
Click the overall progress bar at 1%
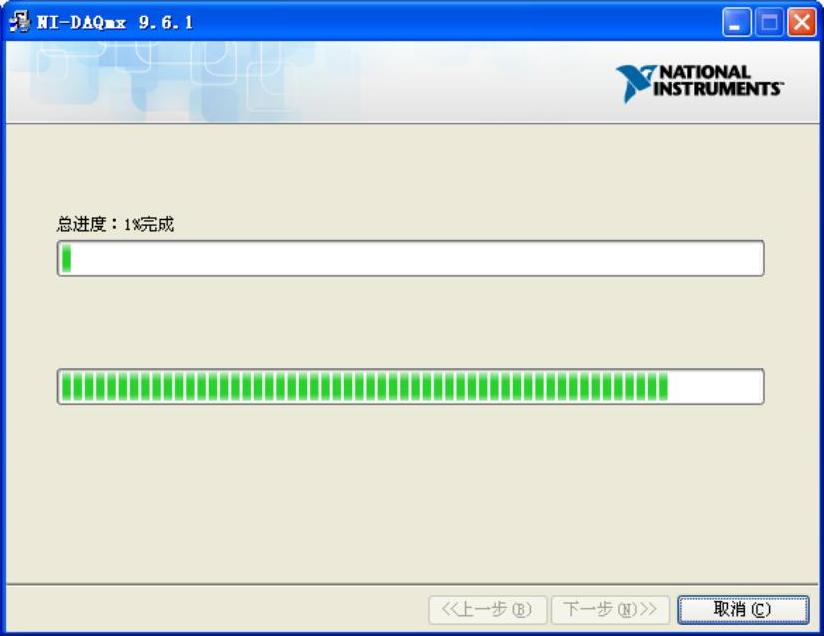click(410, 258)
